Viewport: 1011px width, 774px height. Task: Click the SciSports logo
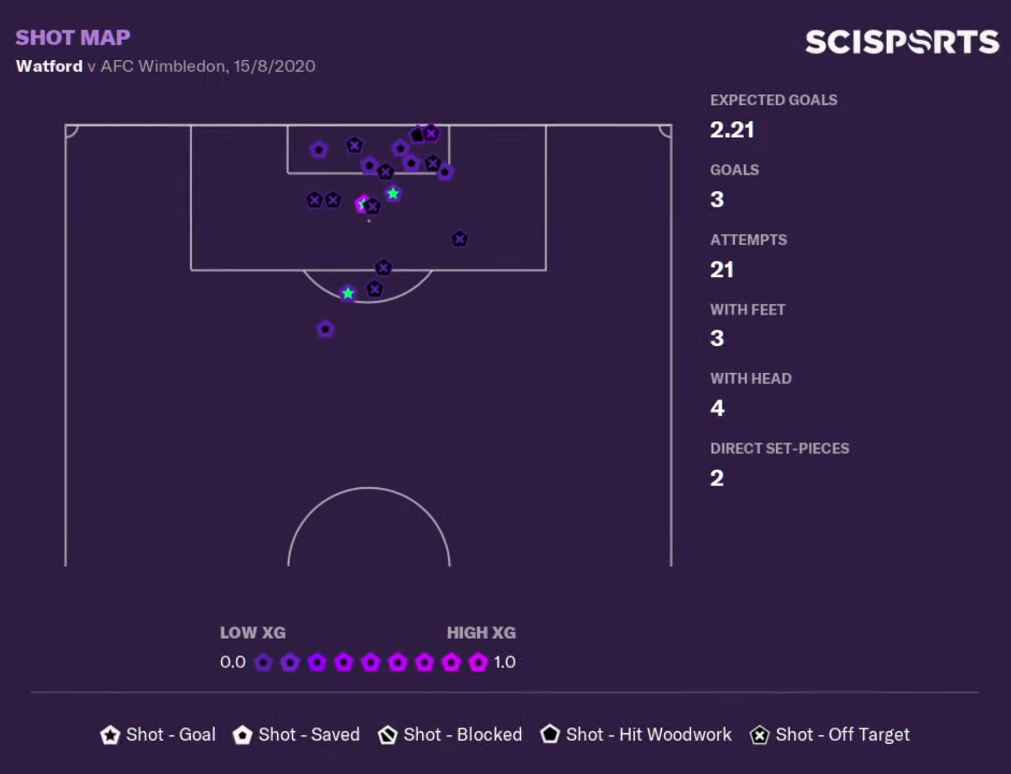[902, 42]
